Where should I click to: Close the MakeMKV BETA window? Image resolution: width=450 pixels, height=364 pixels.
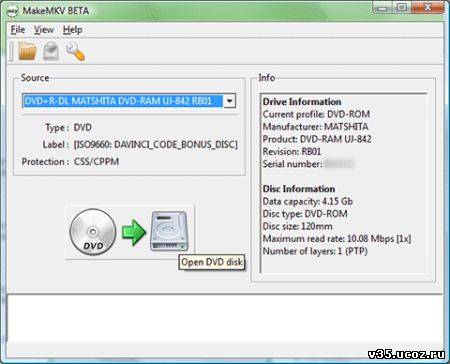tap(428, 7)
